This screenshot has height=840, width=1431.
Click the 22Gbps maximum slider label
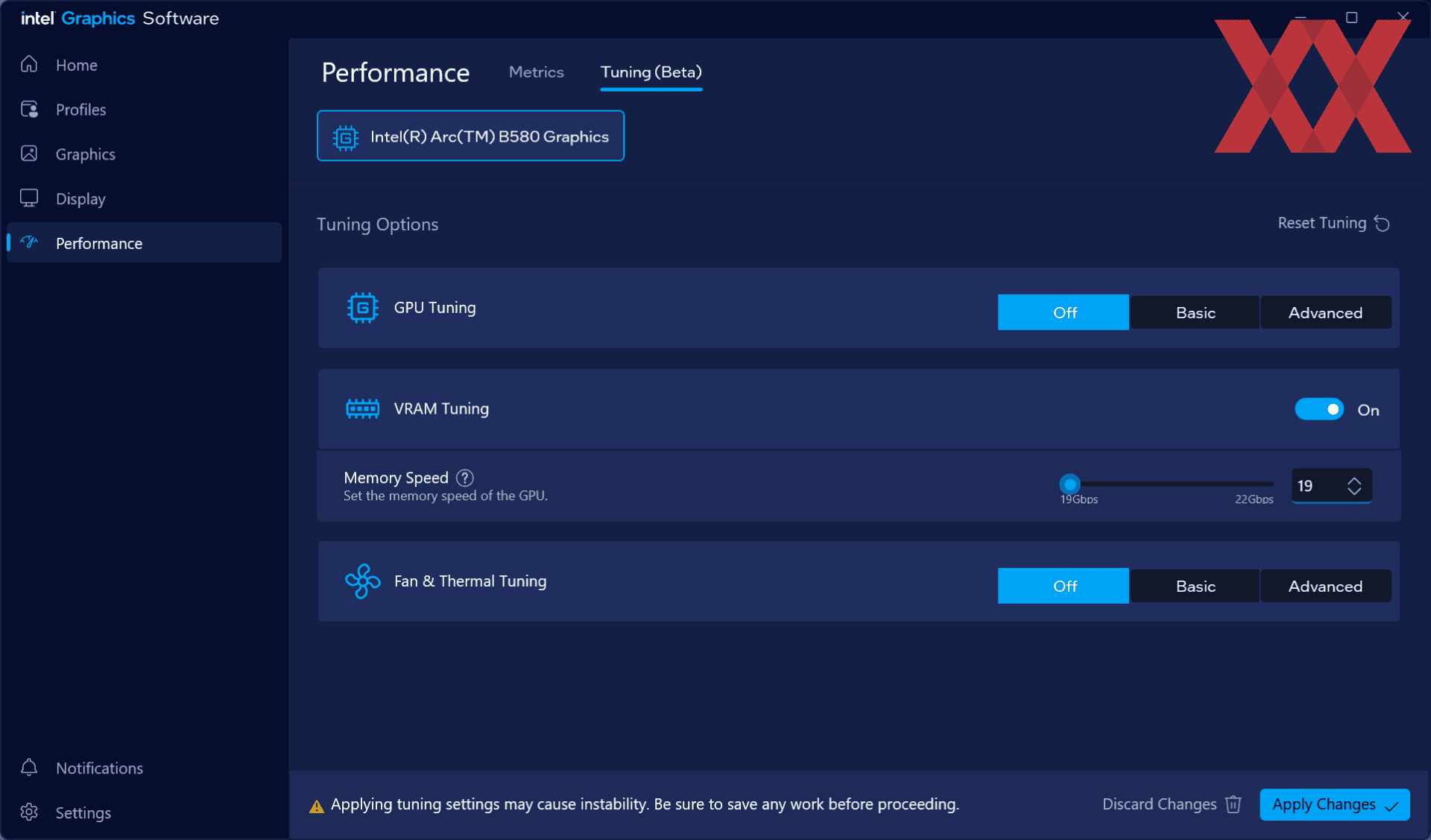(1254, 499)
